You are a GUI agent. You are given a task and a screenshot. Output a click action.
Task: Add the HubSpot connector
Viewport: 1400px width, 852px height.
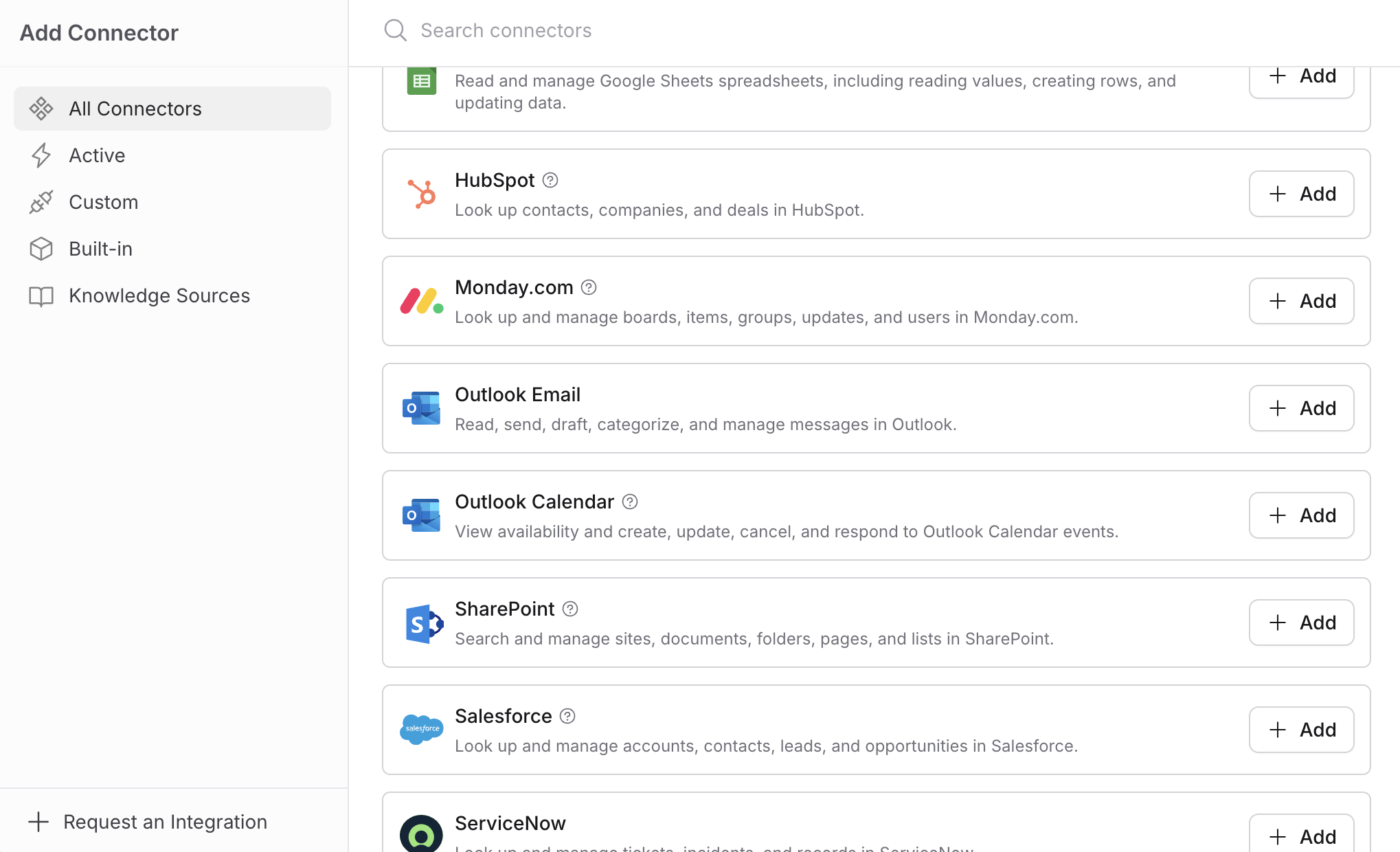(x=1301, y=194)
